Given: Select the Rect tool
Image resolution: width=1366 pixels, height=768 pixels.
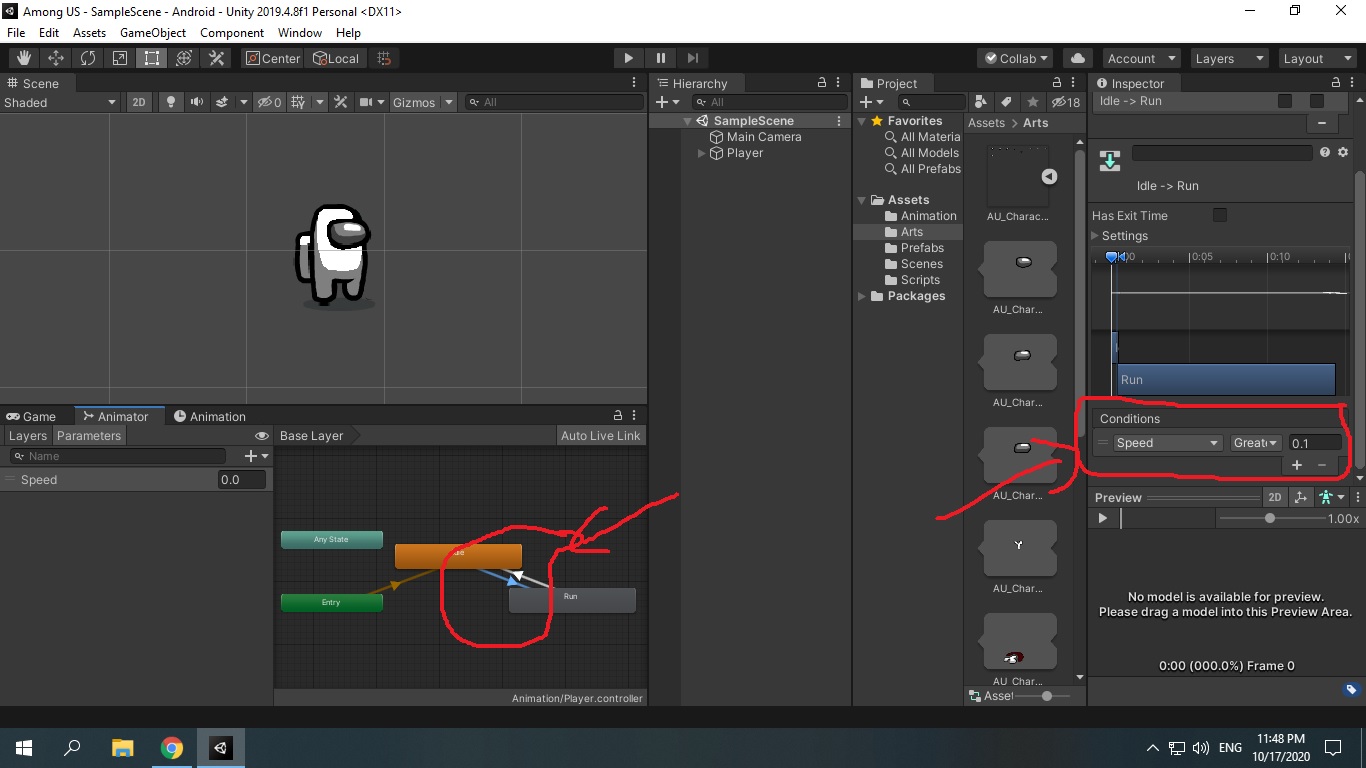Looking at the screenshot, I should [x=152, y=58].
